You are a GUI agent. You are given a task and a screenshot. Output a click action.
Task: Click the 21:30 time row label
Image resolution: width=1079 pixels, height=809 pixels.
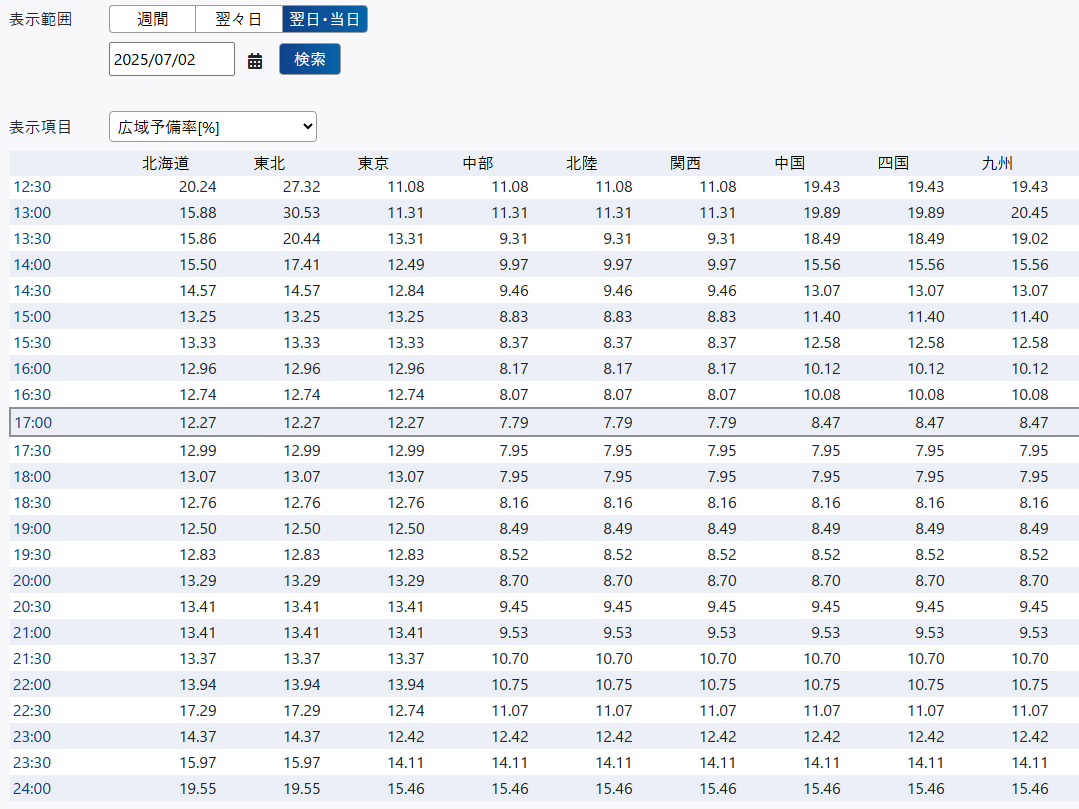click(32, 659)
